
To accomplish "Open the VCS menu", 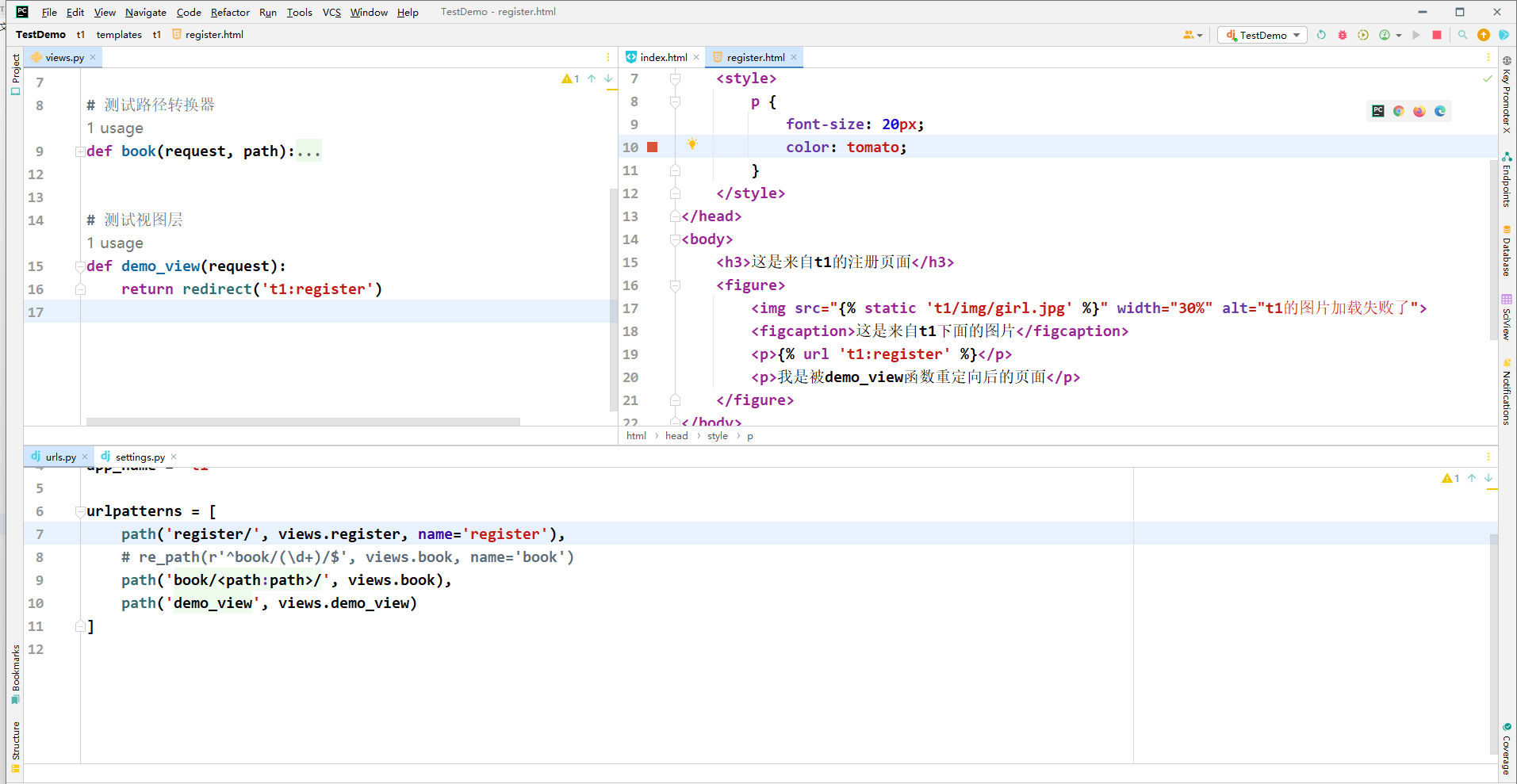I will pyautogui.click(x=331, y=12).
